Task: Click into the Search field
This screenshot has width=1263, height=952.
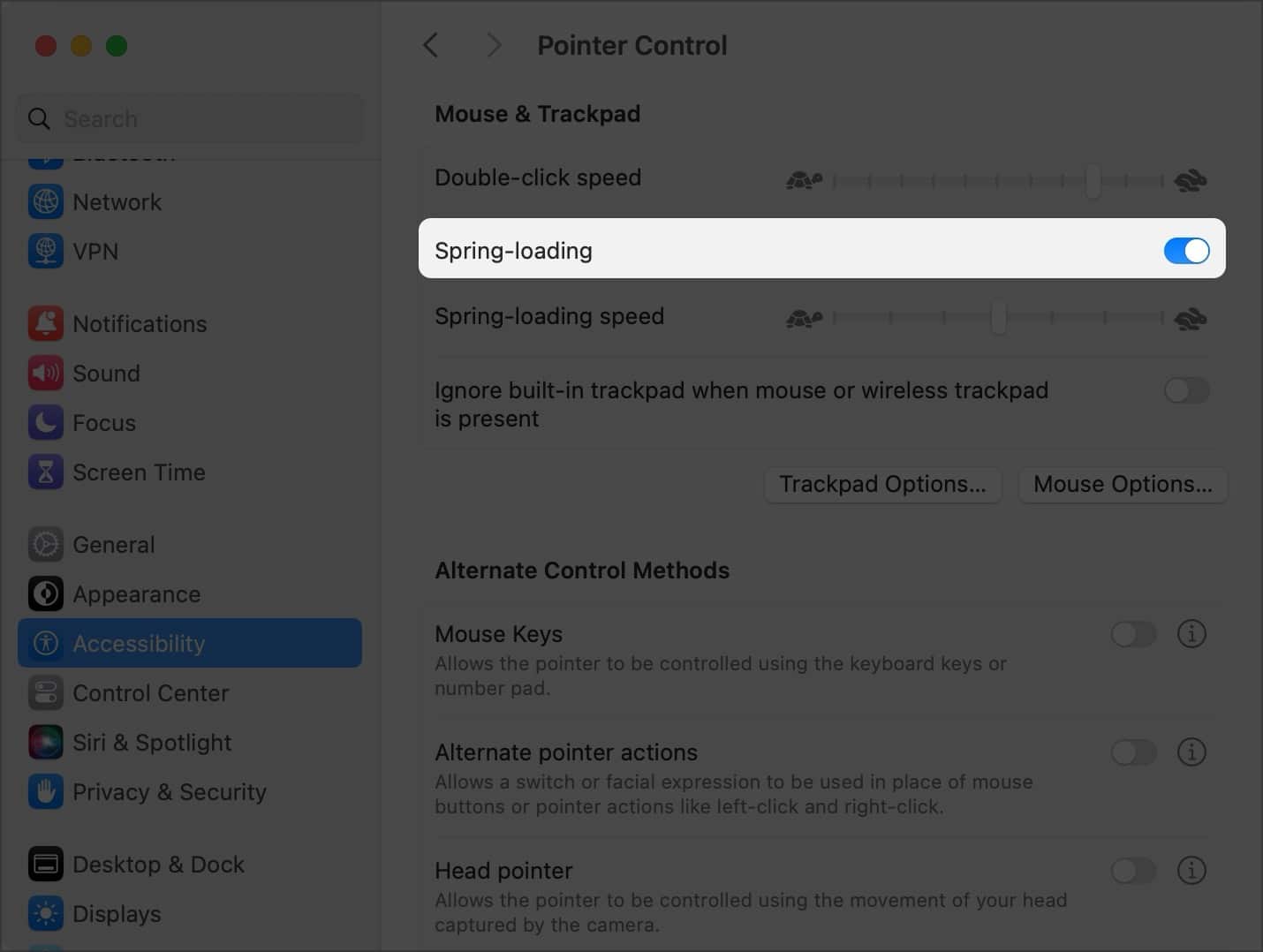Action: point(190,118)
